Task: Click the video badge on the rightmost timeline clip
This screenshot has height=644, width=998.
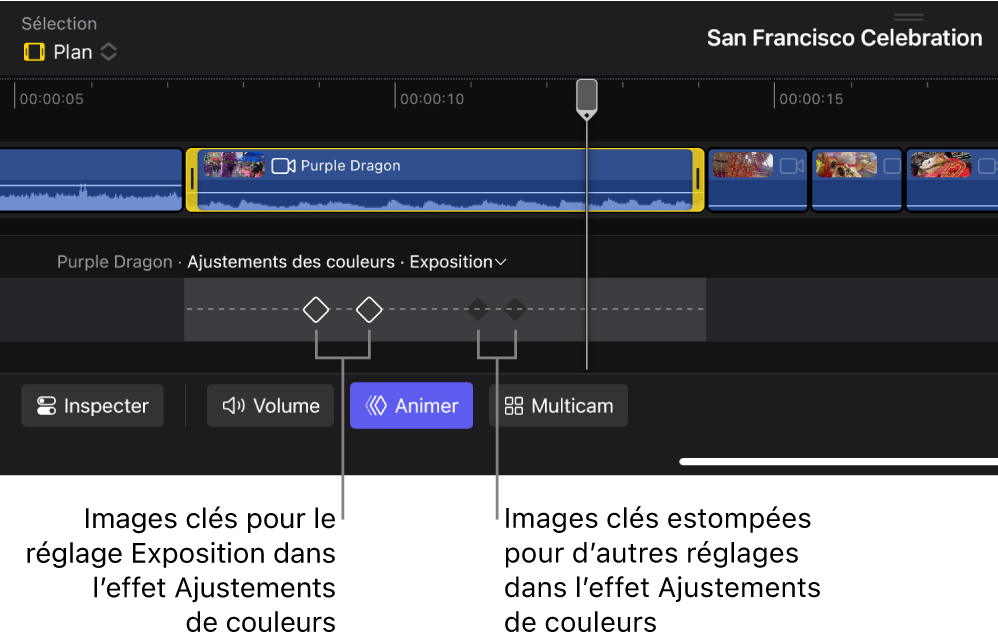Action: [986, 167]
